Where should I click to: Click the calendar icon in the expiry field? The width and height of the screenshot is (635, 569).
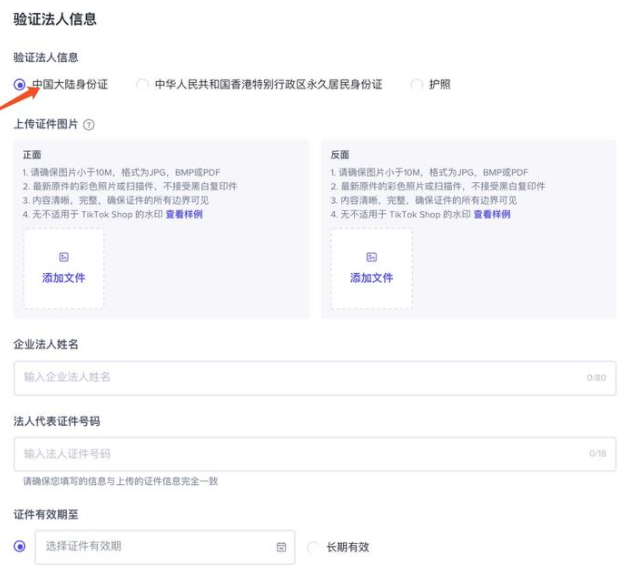pos(281,547)
